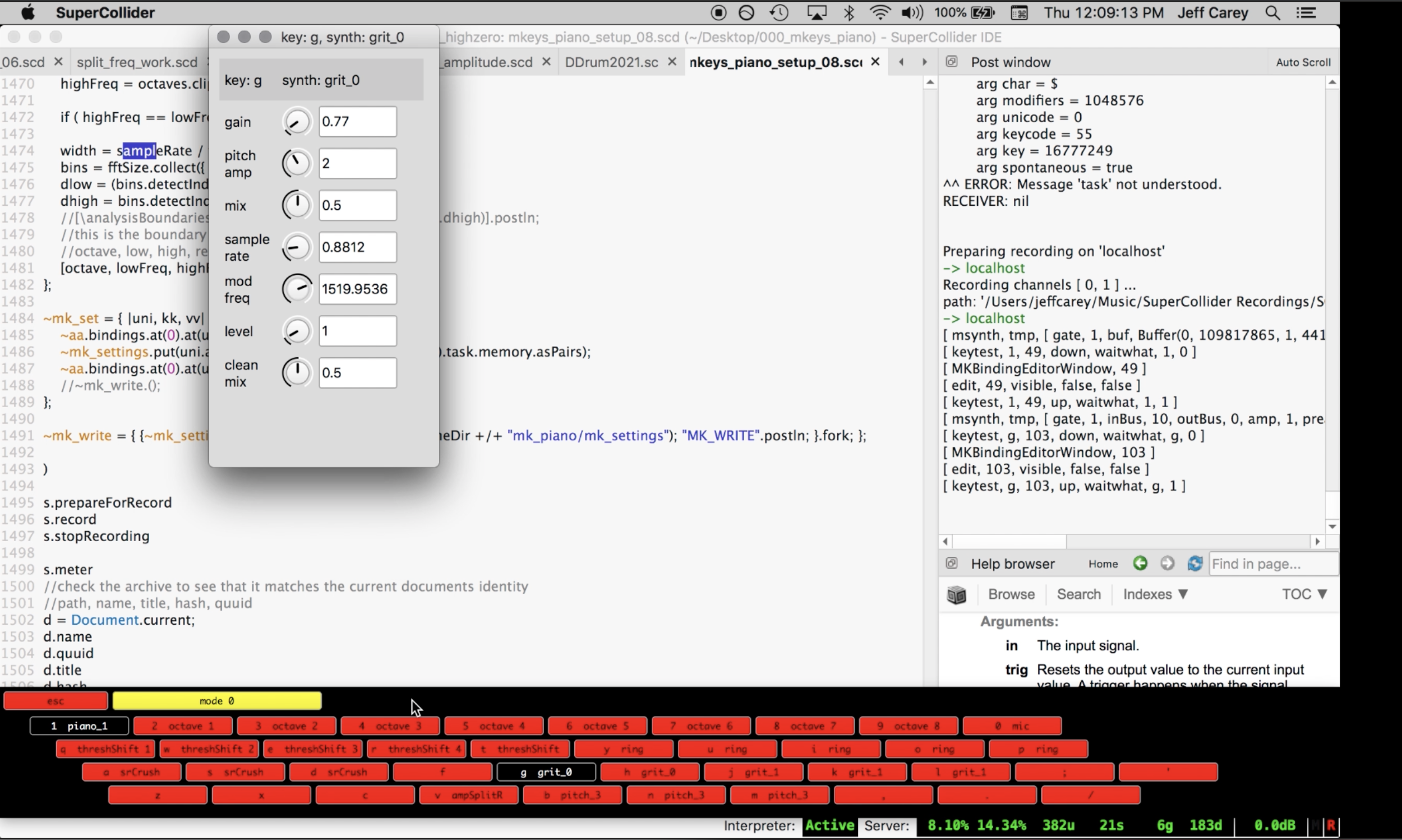This screenshot has height=840, width=1402.
Task: Open Time Machine menu bar icon
Action: point(780,12)
